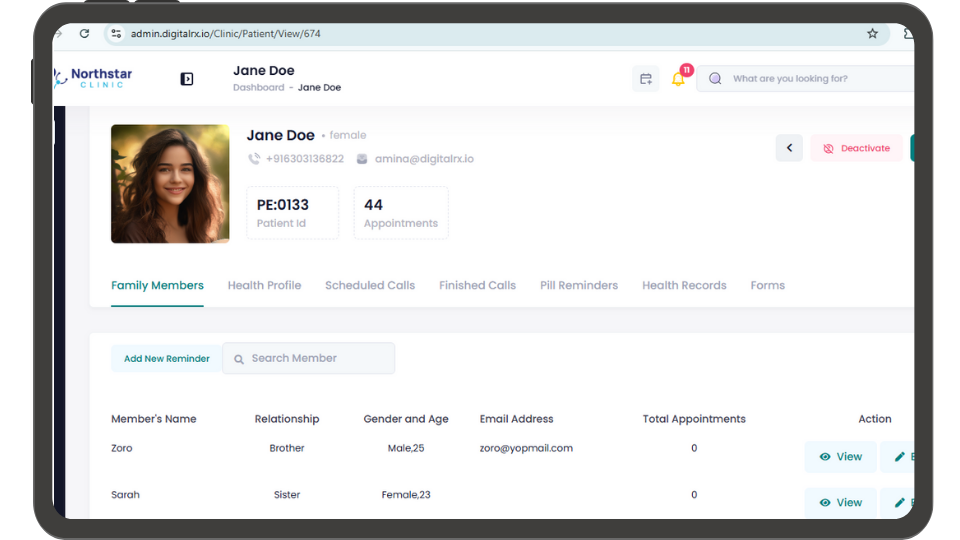
Task: Click the Email Address column header
Action: pos(517,419)
